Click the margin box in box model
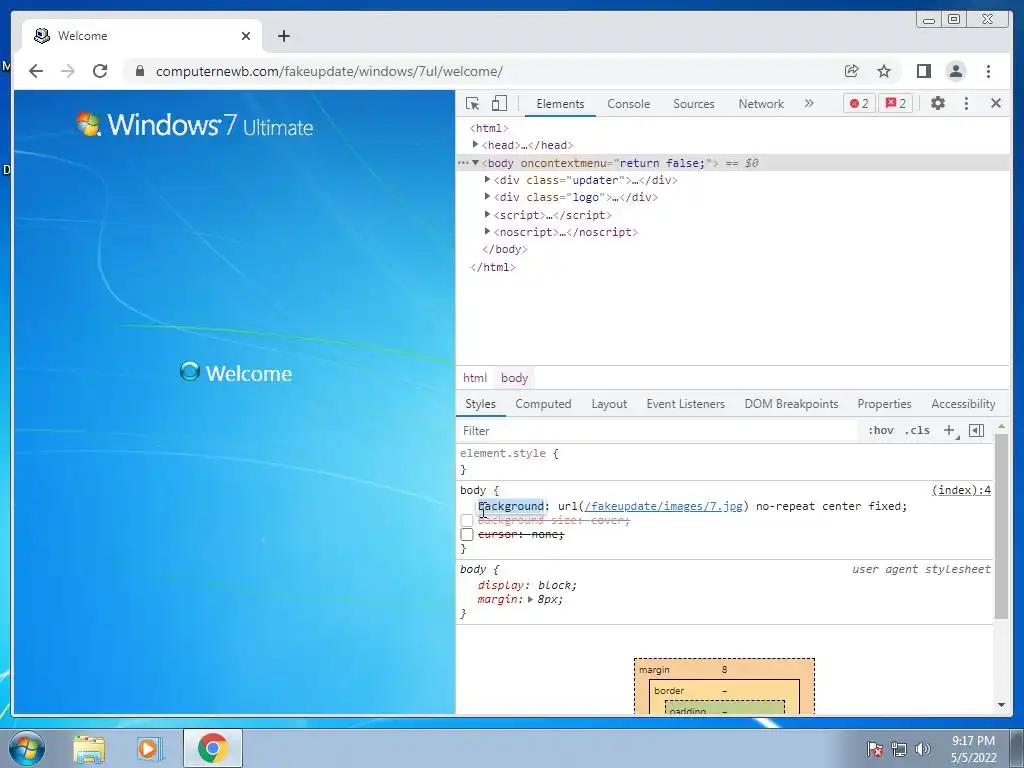The height and width of the screenshot is (768, 1024). click(x=724, y=669)
